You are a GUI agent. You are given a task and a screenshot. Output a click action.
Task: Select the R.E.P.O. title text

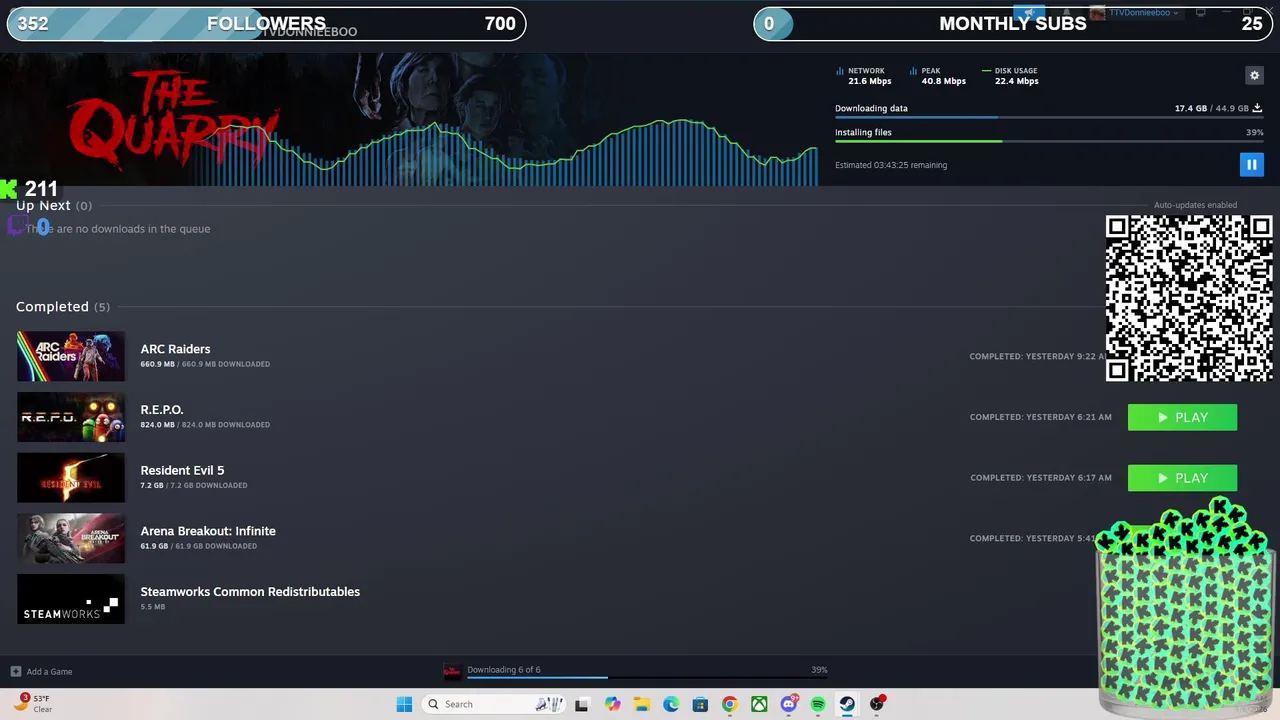[162, 410]
